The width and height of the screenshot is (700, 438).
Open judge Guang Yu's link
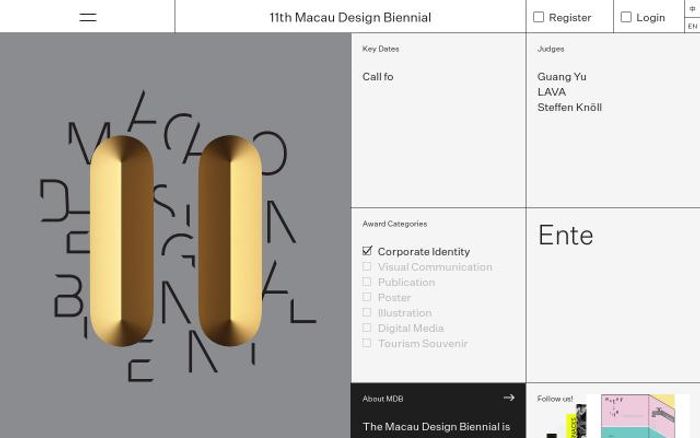tap(562, 77)
